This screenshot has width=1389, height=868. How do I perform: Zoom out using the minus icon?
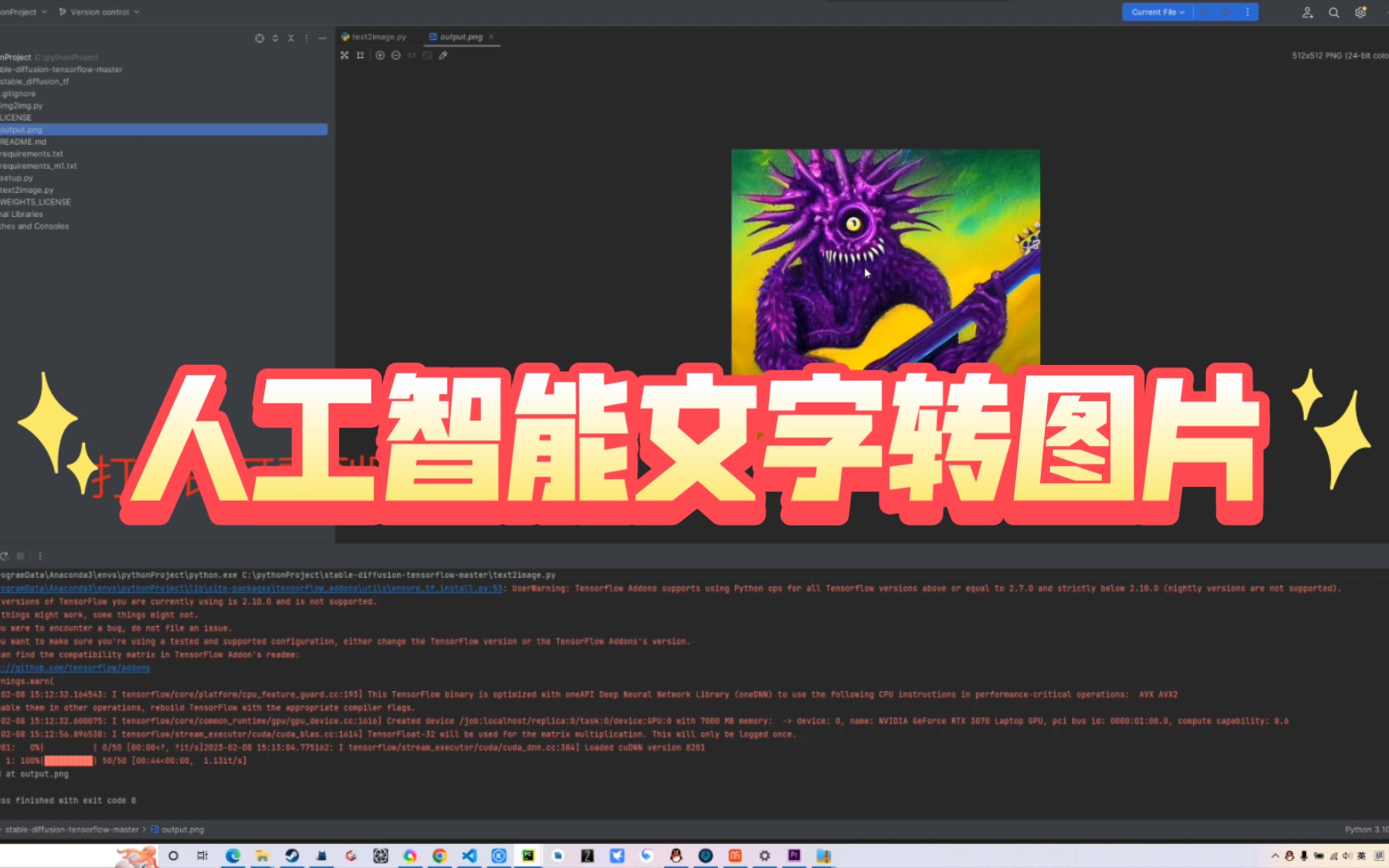coord(395,55)
